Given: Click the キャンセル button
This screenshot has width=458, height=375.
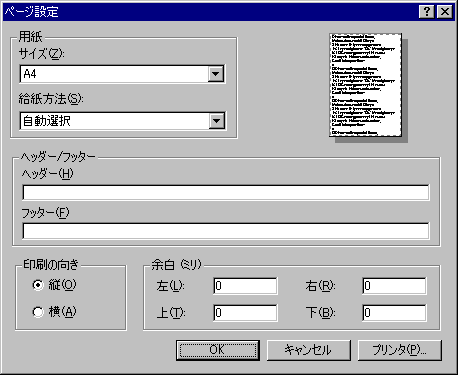Looking at the screenshot, I should [309, 350].
